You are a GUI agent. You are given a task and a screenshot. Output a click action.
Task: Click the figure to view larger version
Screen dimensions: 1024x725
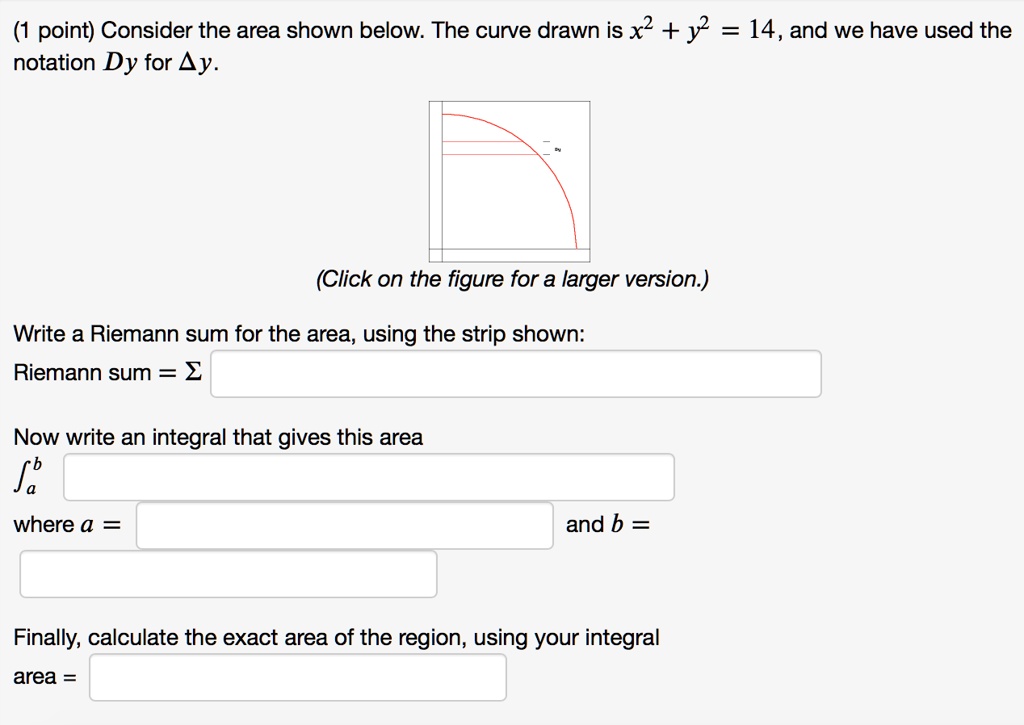[508, 180]
